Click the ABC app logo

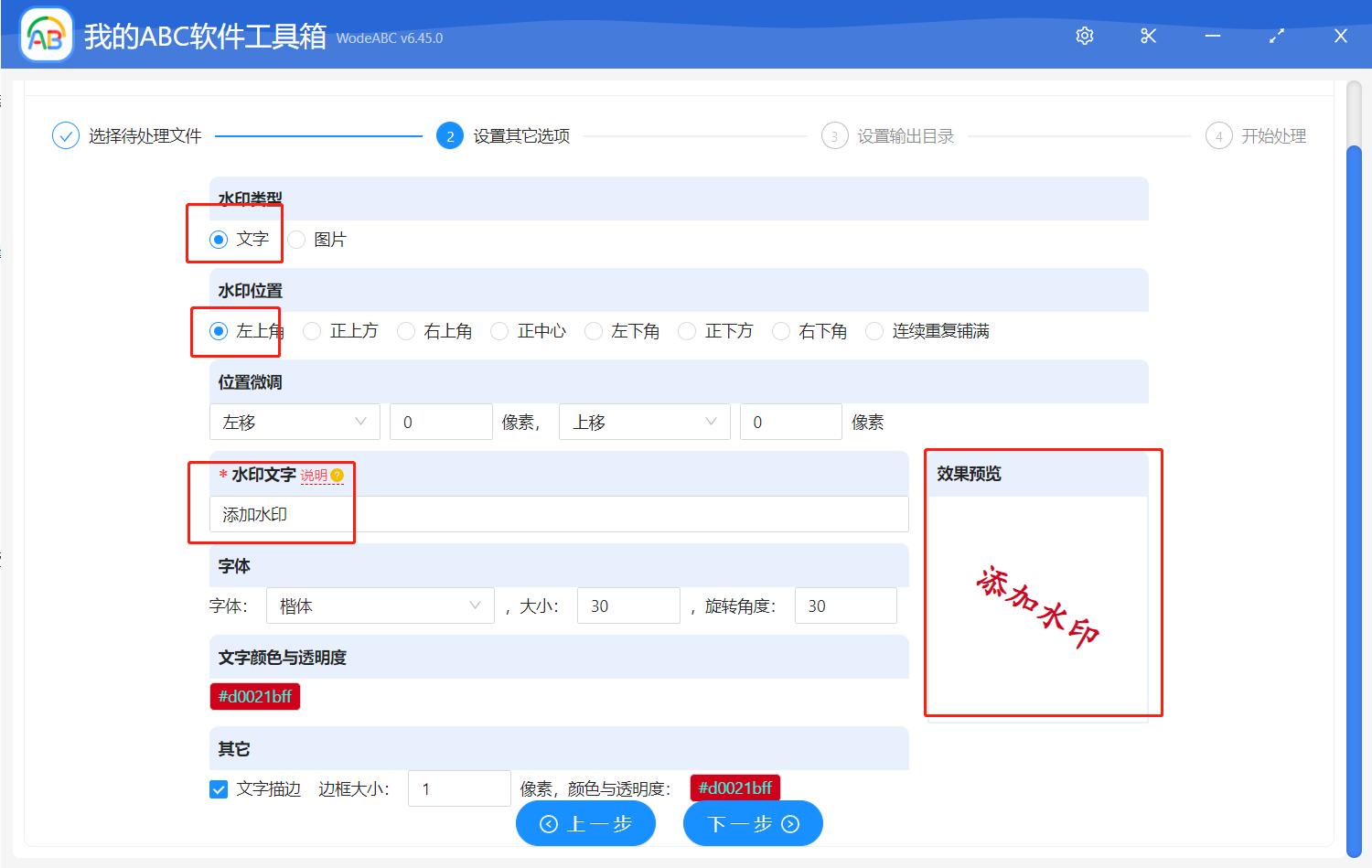(x=45, y=34)
